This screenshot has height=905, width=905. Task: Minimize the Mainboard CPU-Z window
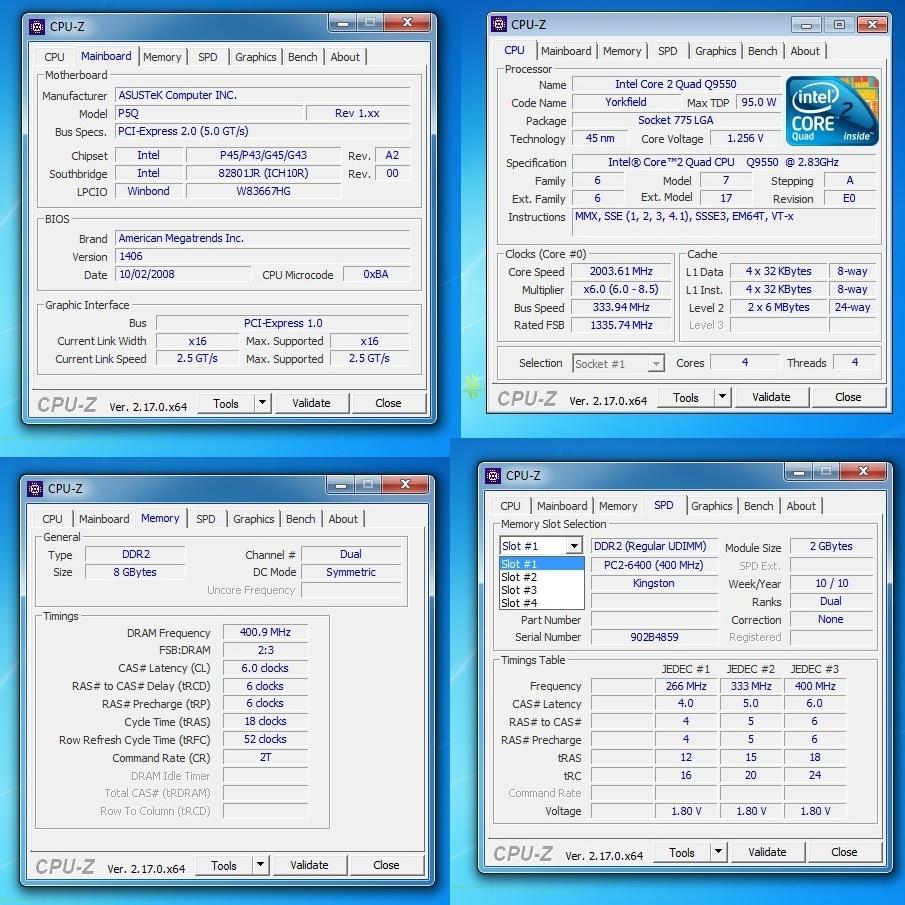pyautogui.click(x=343, y=23)
